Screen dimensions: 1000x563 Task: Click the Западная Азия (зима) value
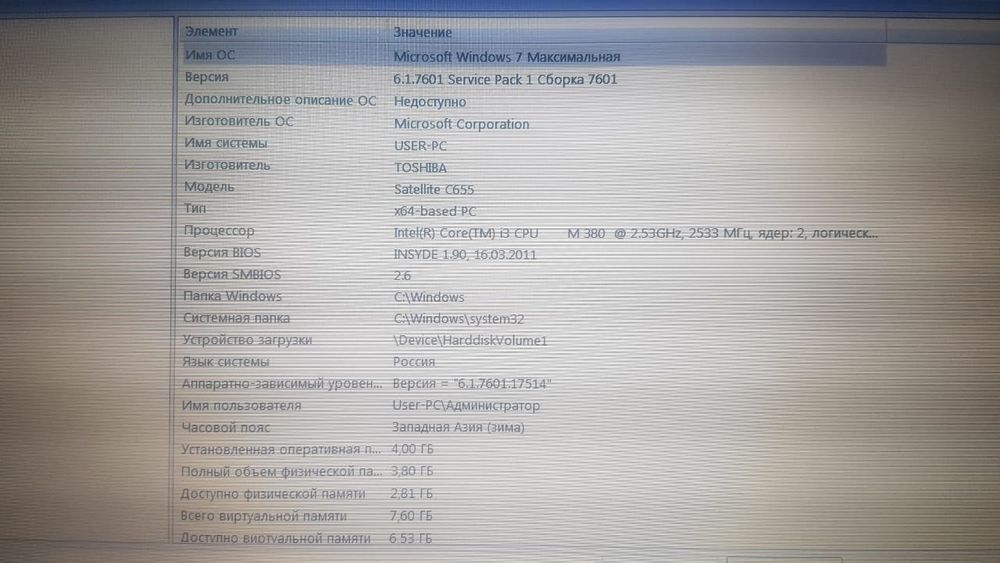point(459,428)
